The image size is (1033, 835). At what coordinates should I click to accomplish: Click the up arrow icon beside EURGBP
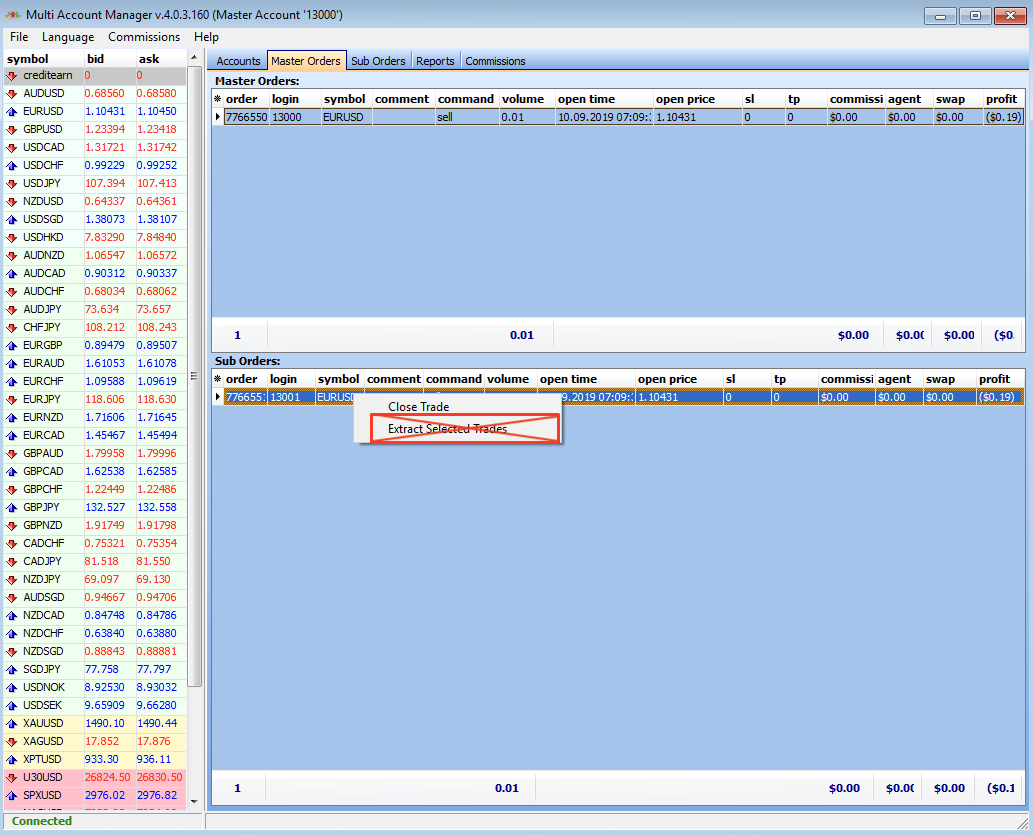(x=11, y=345)
